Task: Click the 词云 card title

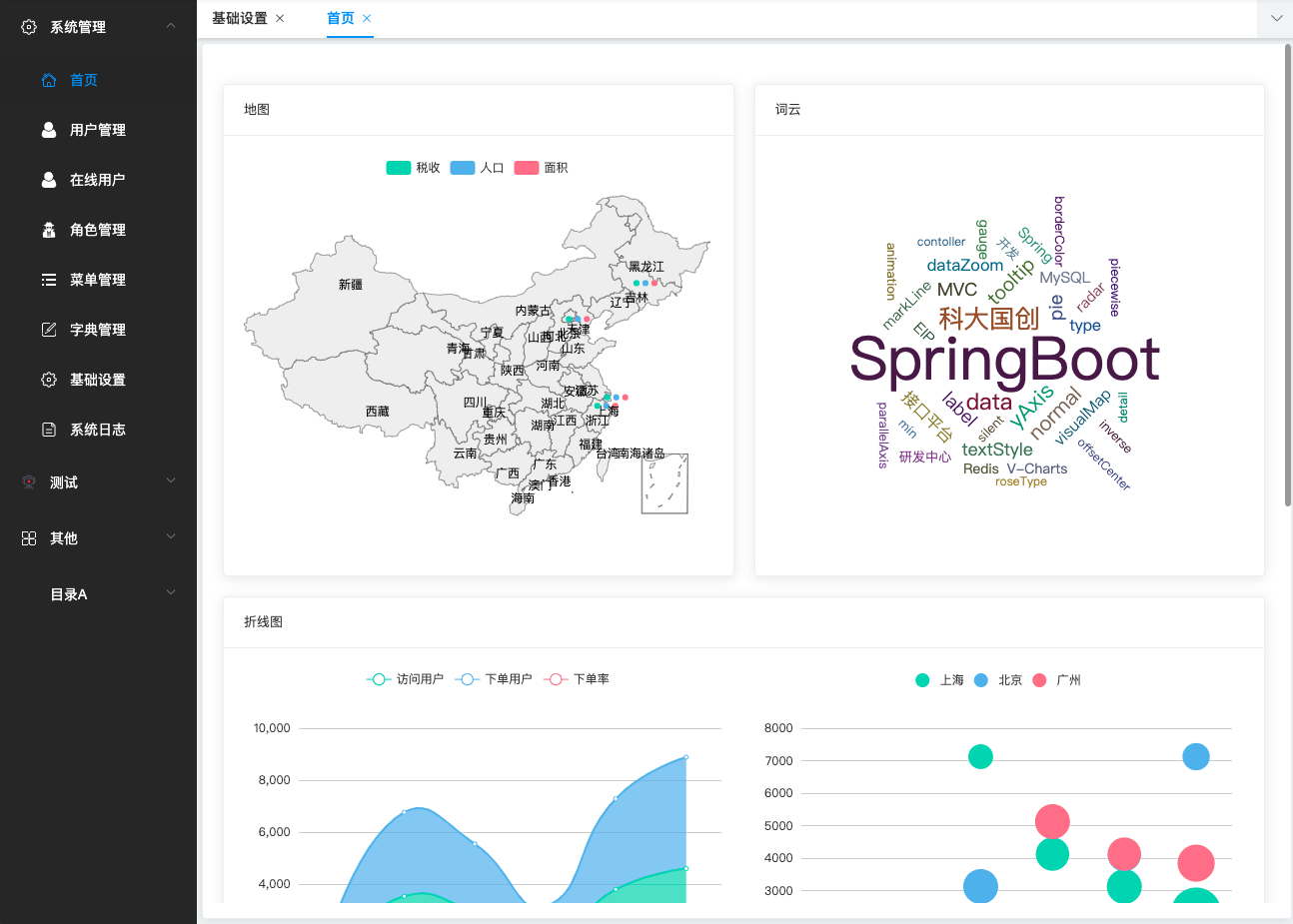Action: (788, 109)
